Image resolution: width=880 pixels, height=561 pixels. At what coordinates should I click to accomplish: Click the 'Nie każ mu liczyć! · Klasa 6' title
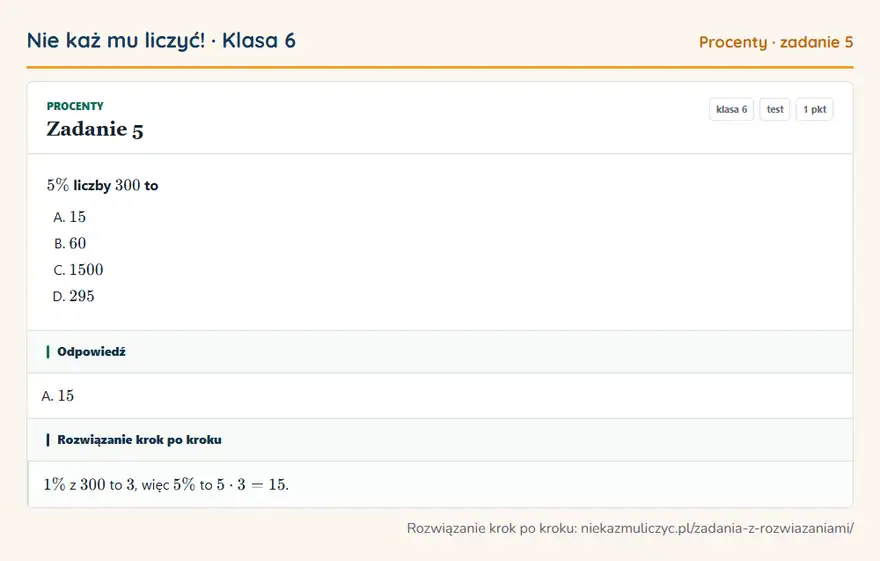[161, 40]
